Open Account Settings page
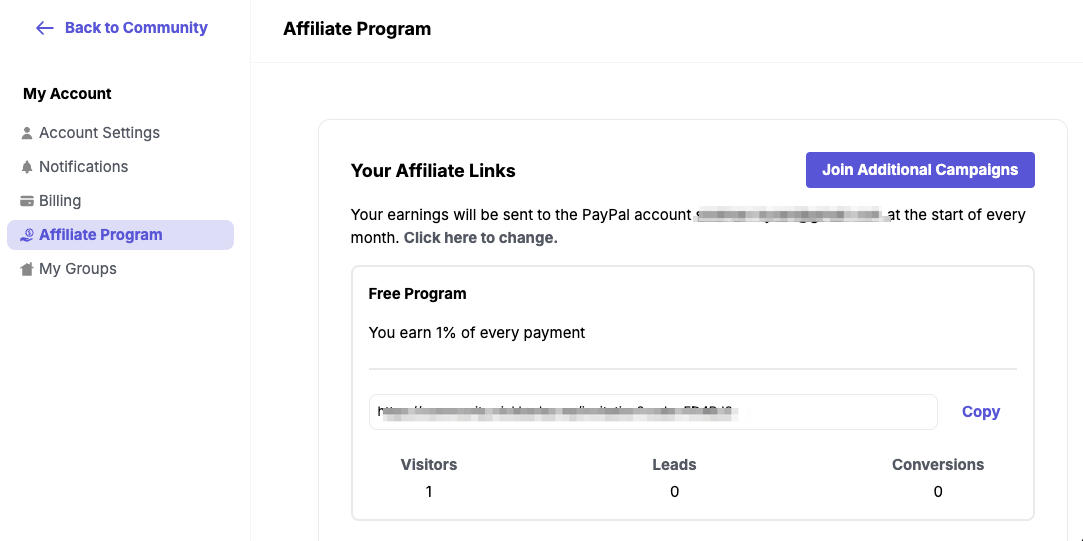The image size is (1083, 541). coord(99,133)
